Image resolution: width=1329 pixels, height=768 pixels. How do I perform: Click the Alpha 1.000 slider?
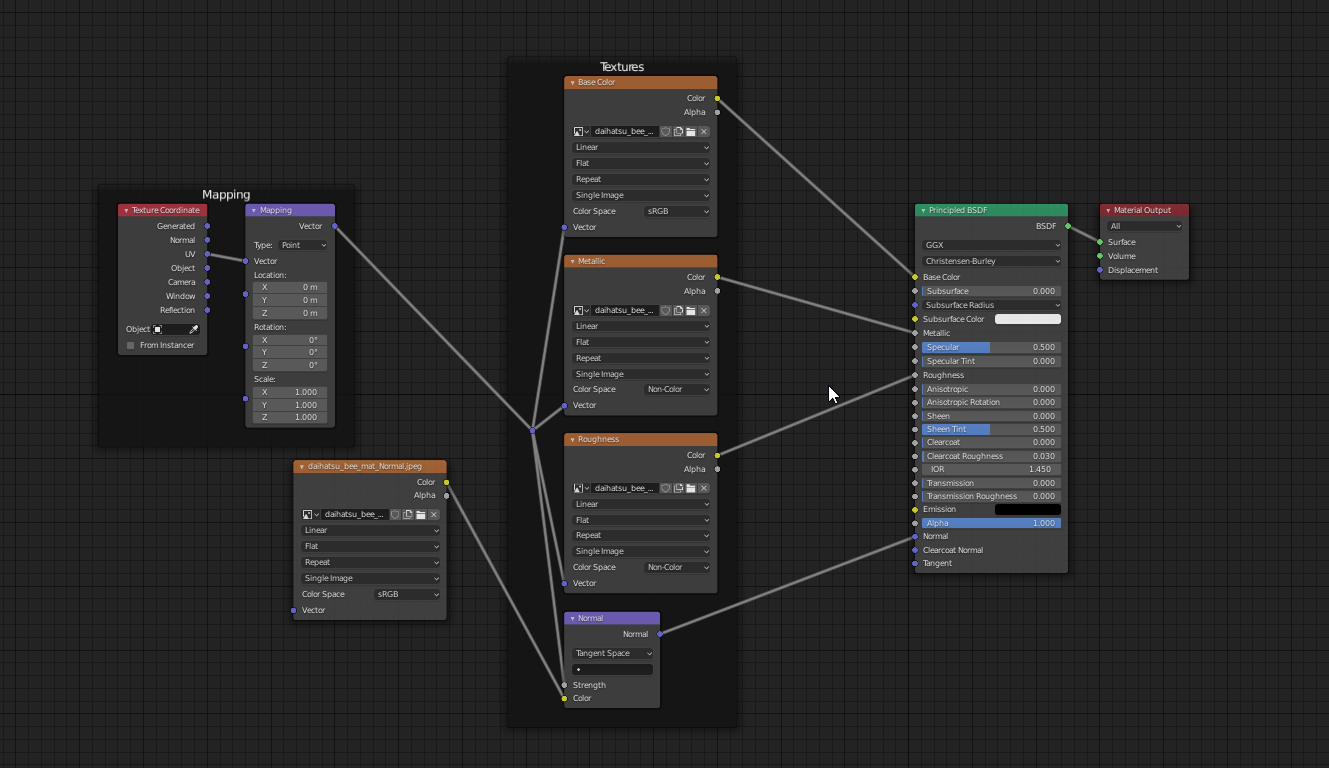point(991,523)
